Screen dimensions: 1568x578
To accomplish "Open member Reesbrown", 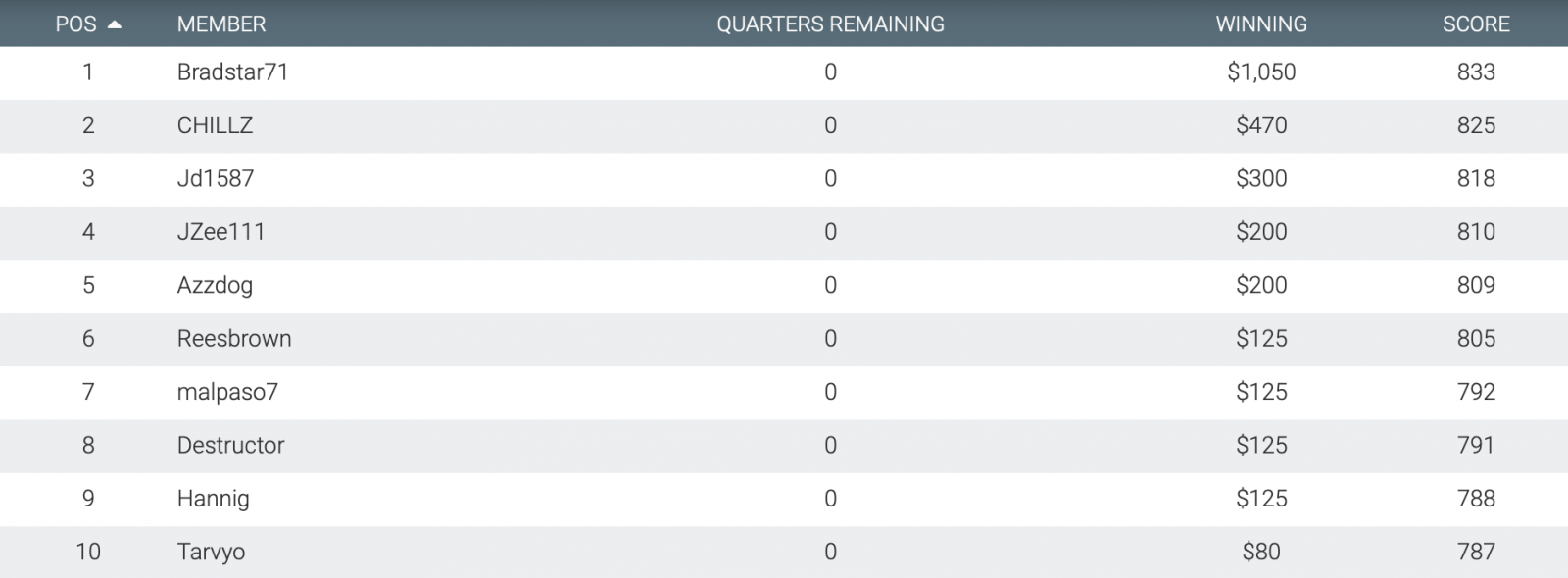I will coord(234,339).
